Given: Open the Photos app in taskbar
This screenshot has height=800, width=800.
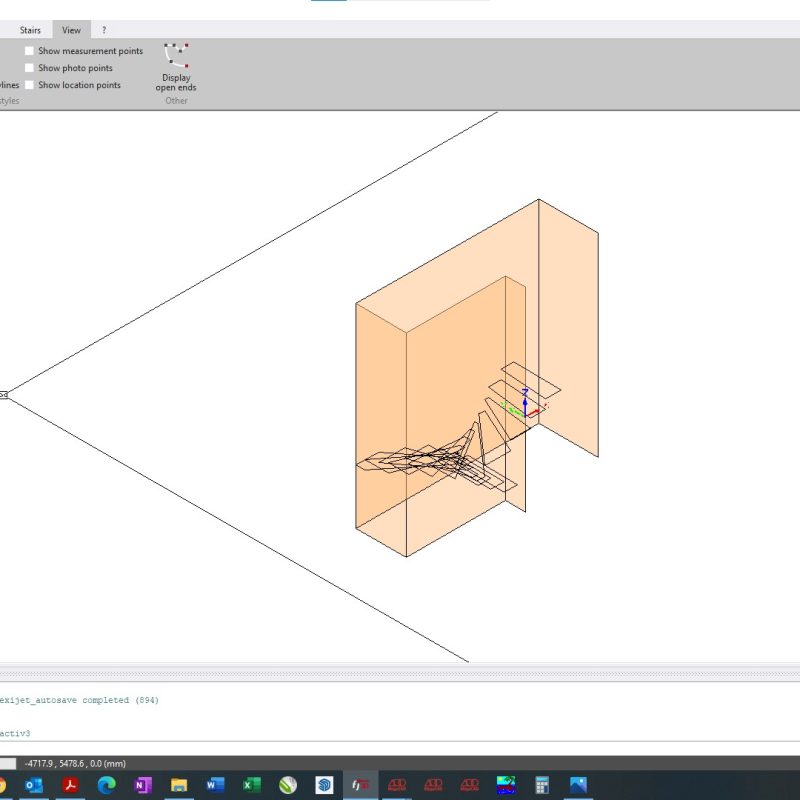Looking at the screenshot, I should click(x=578, y=785).
